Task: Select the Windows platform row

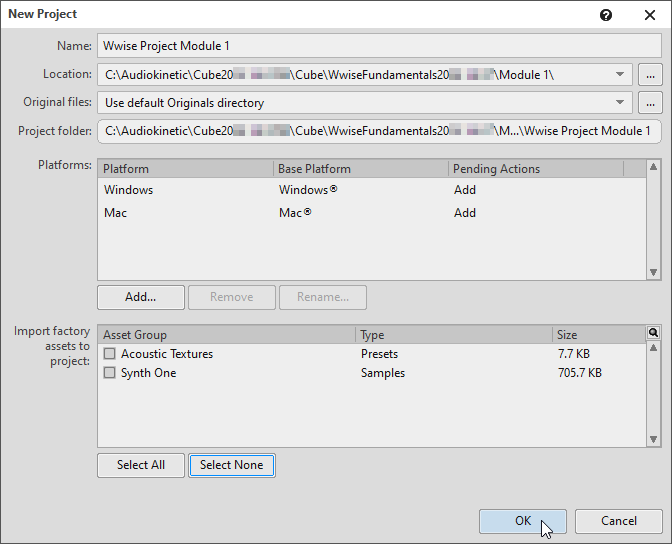Action: 371,190
